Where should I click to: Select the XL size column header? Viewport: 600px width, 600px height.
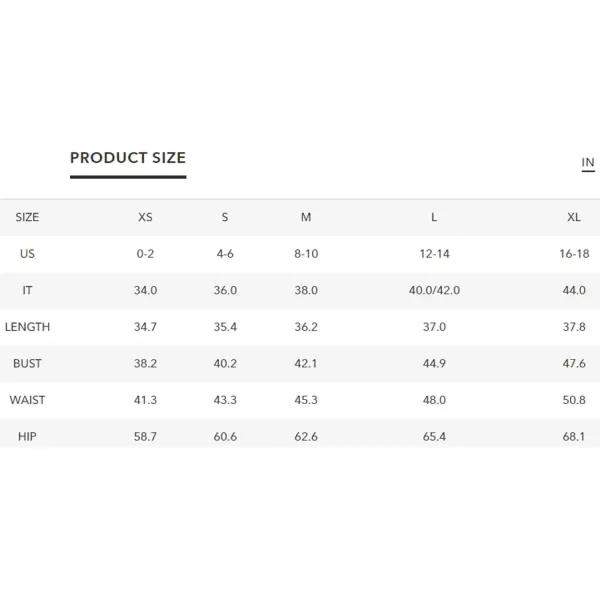coord(574,217)
